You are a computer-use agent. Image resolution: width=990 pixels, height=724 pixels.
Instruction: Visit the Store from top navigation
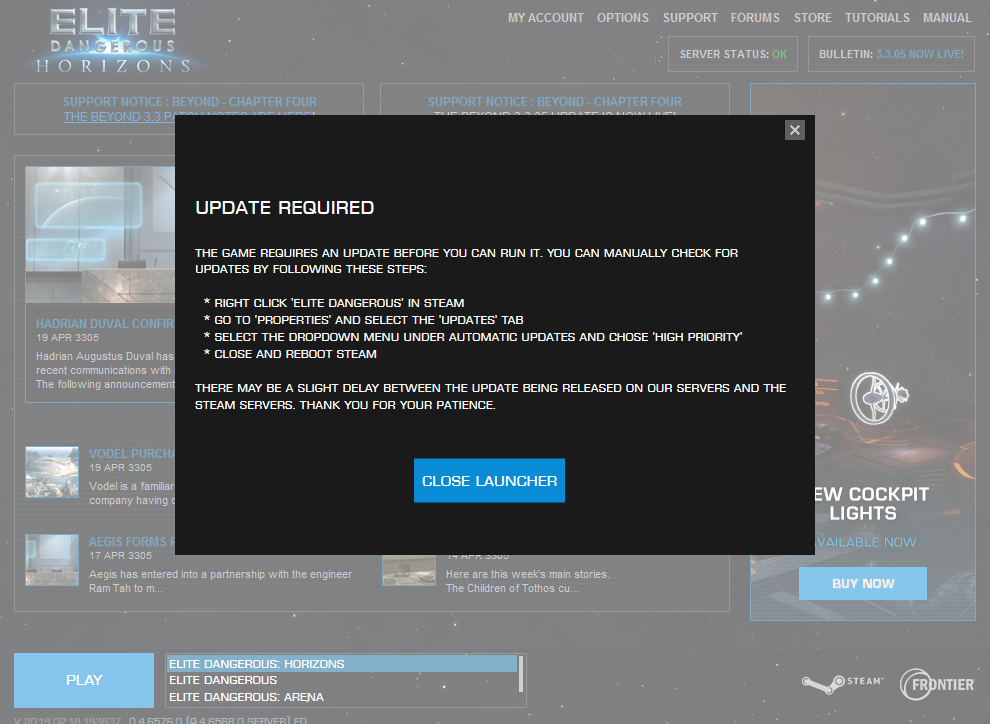coord(813,18)
